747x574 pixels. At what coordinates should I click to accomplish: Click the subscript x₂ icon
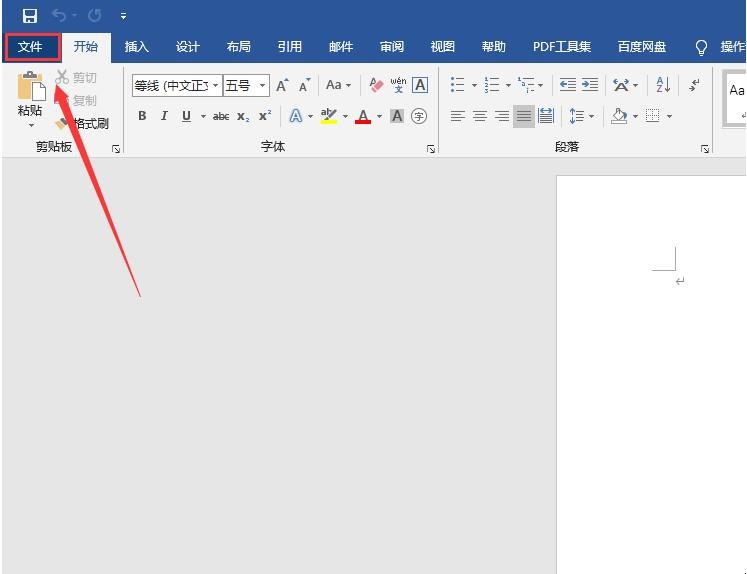point(243,116)
